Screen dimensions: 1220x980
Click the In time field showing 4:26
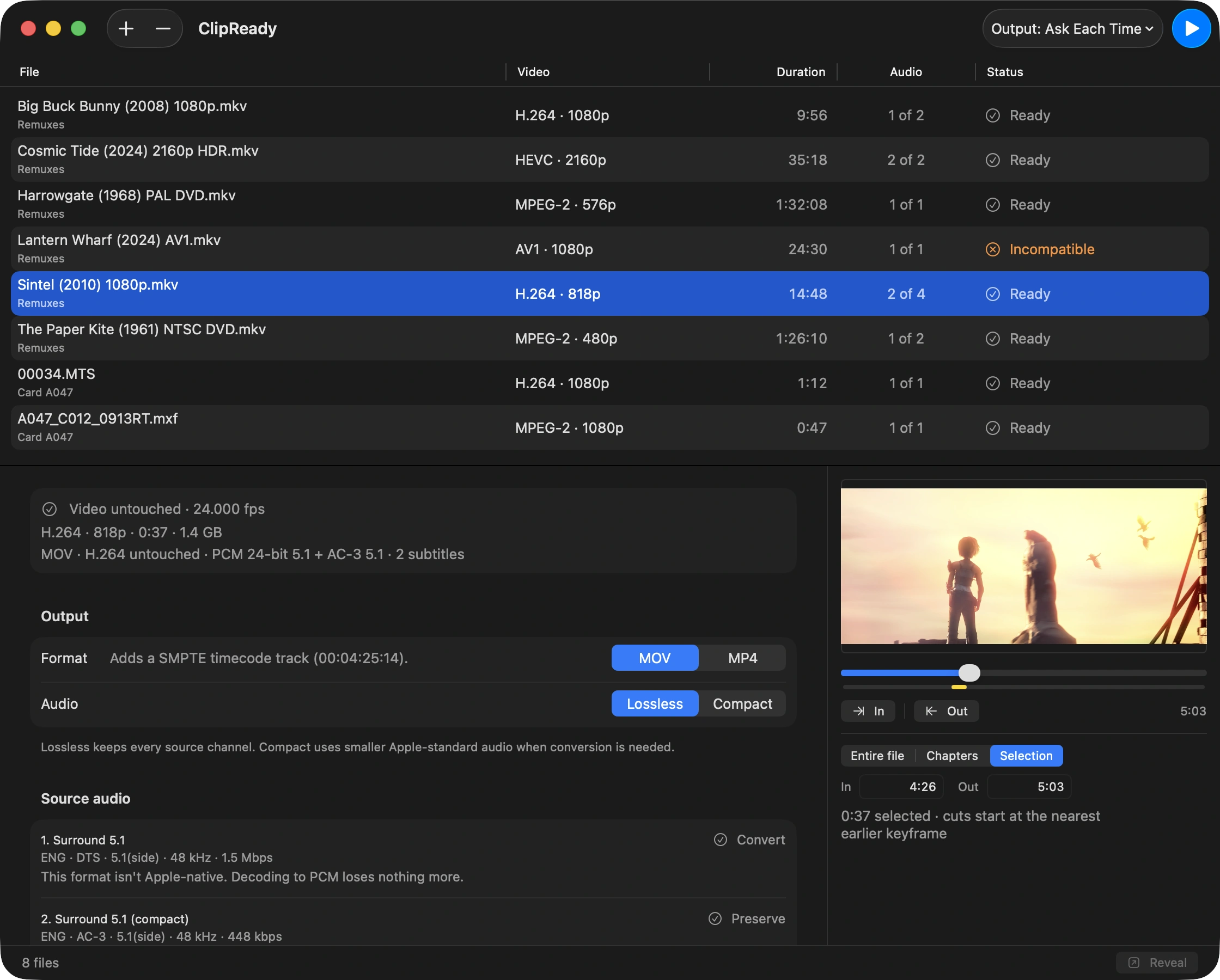[x=901, y=787]
